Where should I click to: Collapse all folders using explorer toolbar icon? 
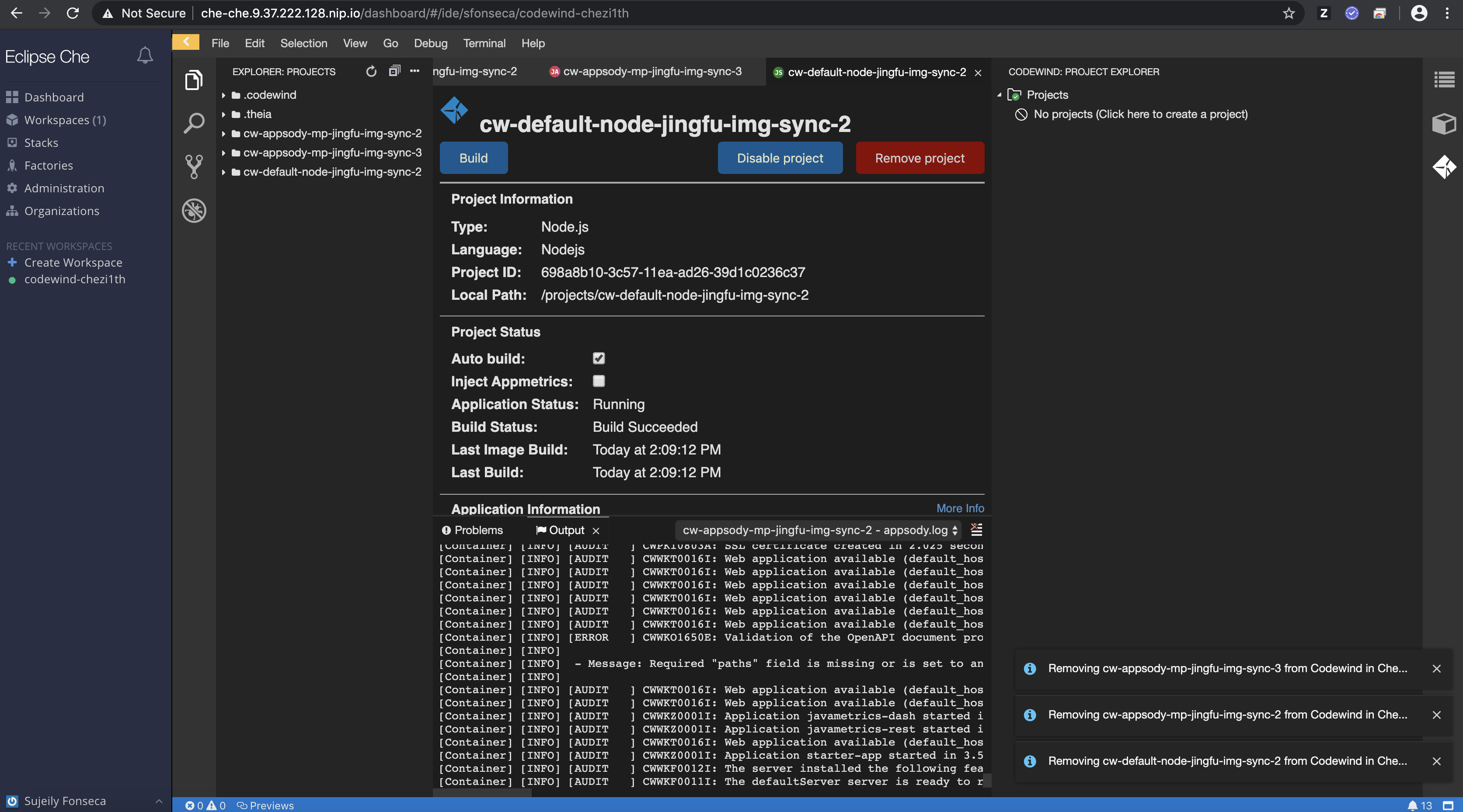395,72
